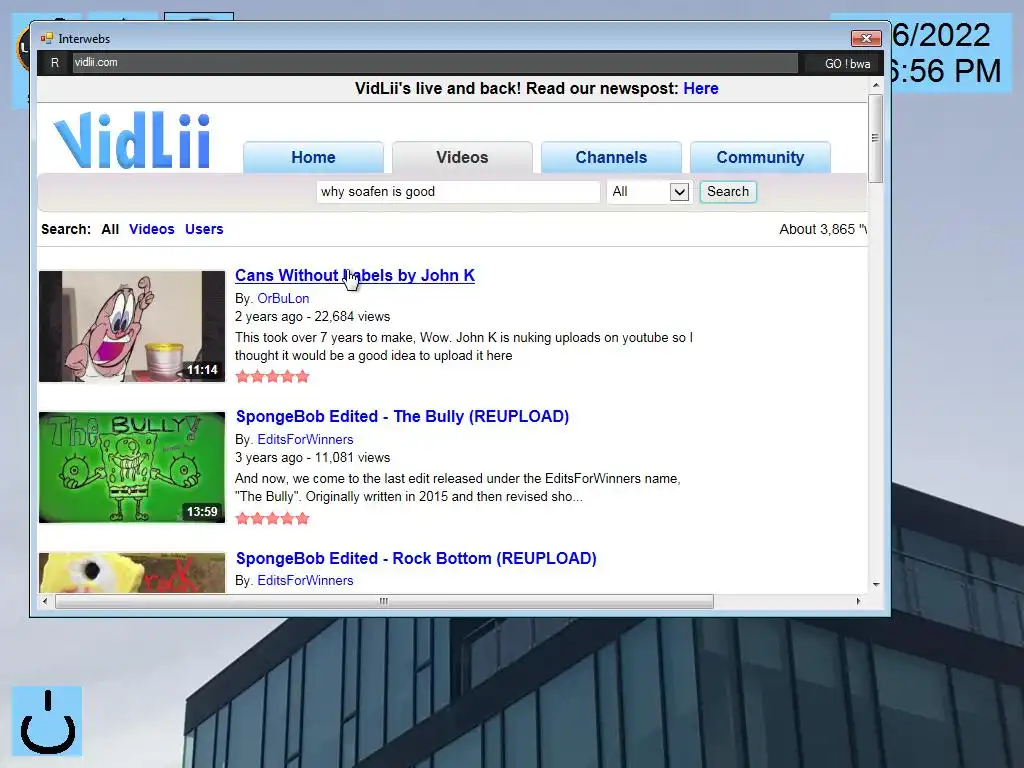Image resolution: width=1024 pixels, height=768 pixels.
Task: Switch to the Home tab
Action: click(x=313, y=157)
